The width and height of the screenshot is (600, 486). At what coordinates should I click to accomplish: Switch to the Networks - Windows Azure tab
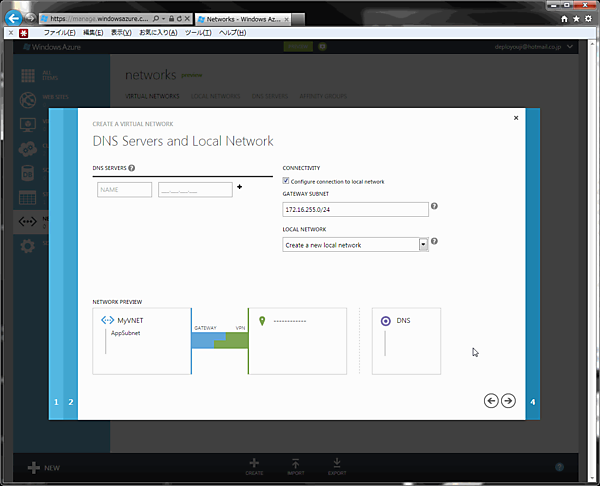[x=240, y=18]
